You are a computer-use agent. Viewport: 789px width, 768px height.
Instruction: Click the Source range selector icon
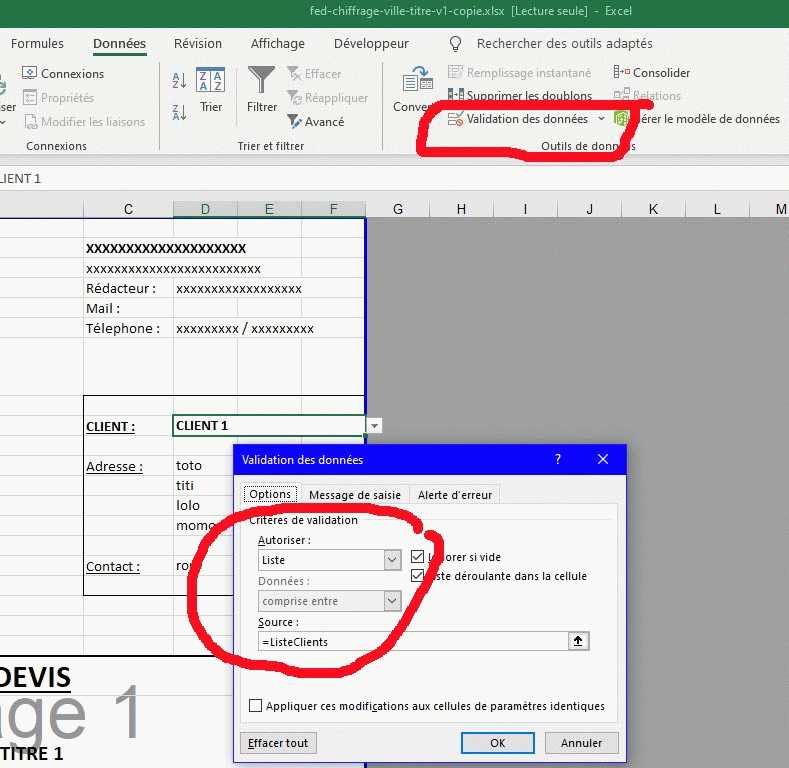578,641
